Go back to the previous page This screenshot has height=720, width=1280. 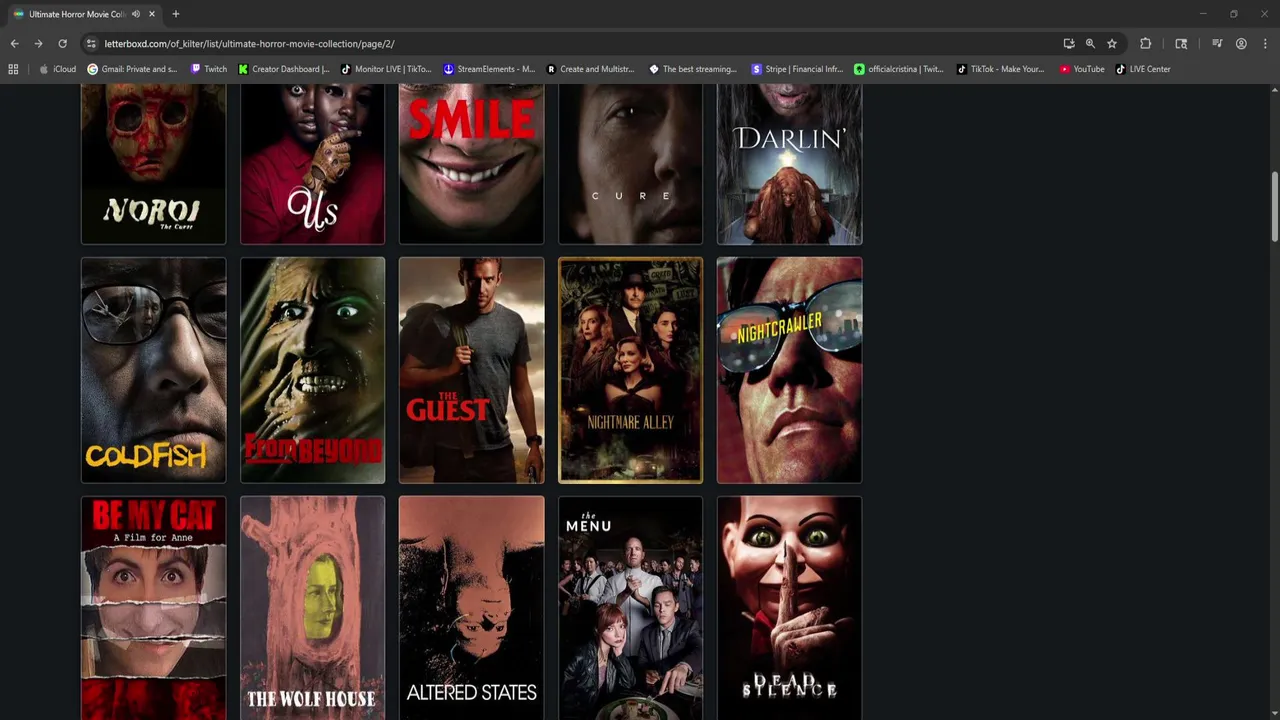click(14, 44)
